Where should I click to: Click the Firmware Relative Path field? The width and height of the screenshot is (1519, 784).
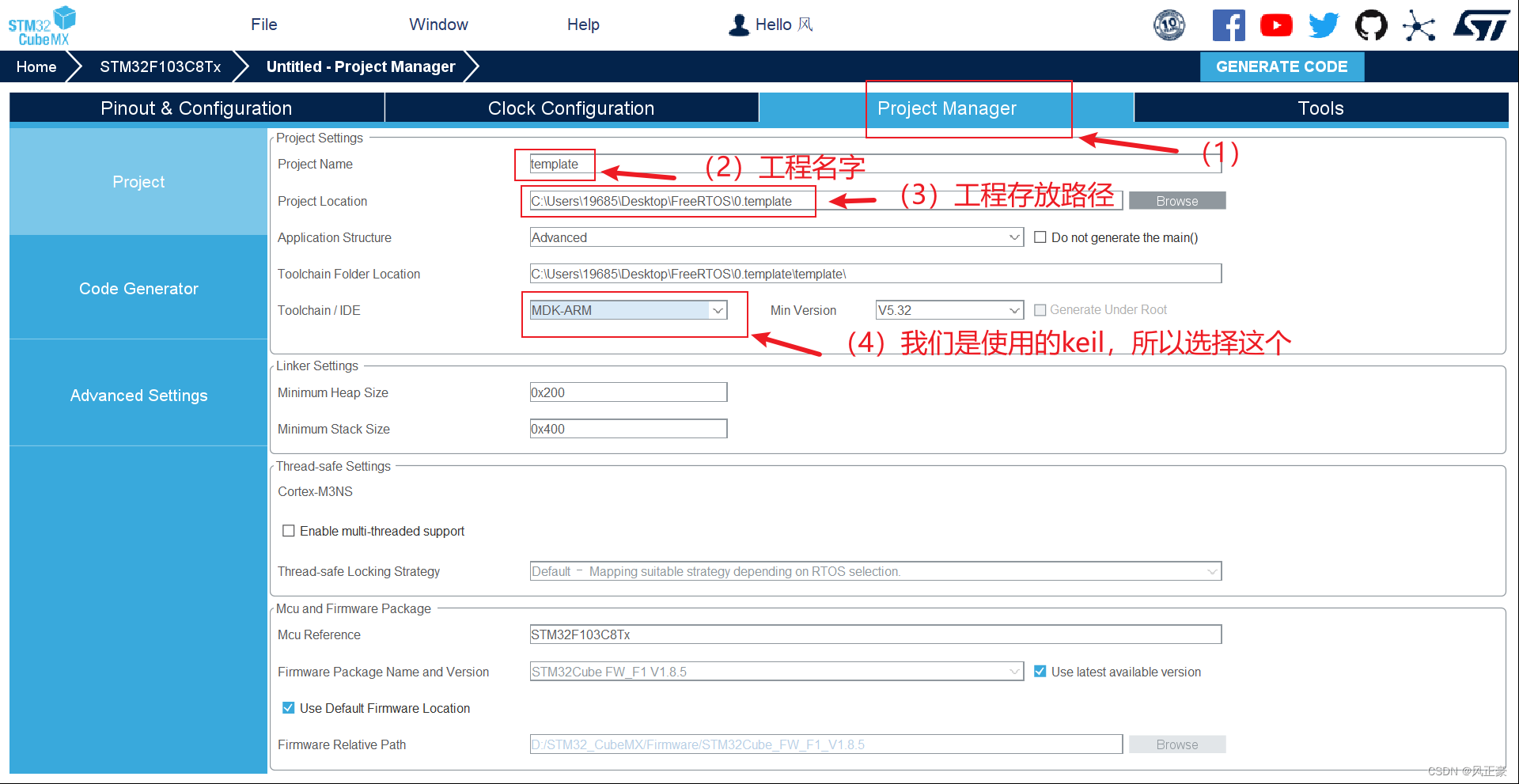826,744
